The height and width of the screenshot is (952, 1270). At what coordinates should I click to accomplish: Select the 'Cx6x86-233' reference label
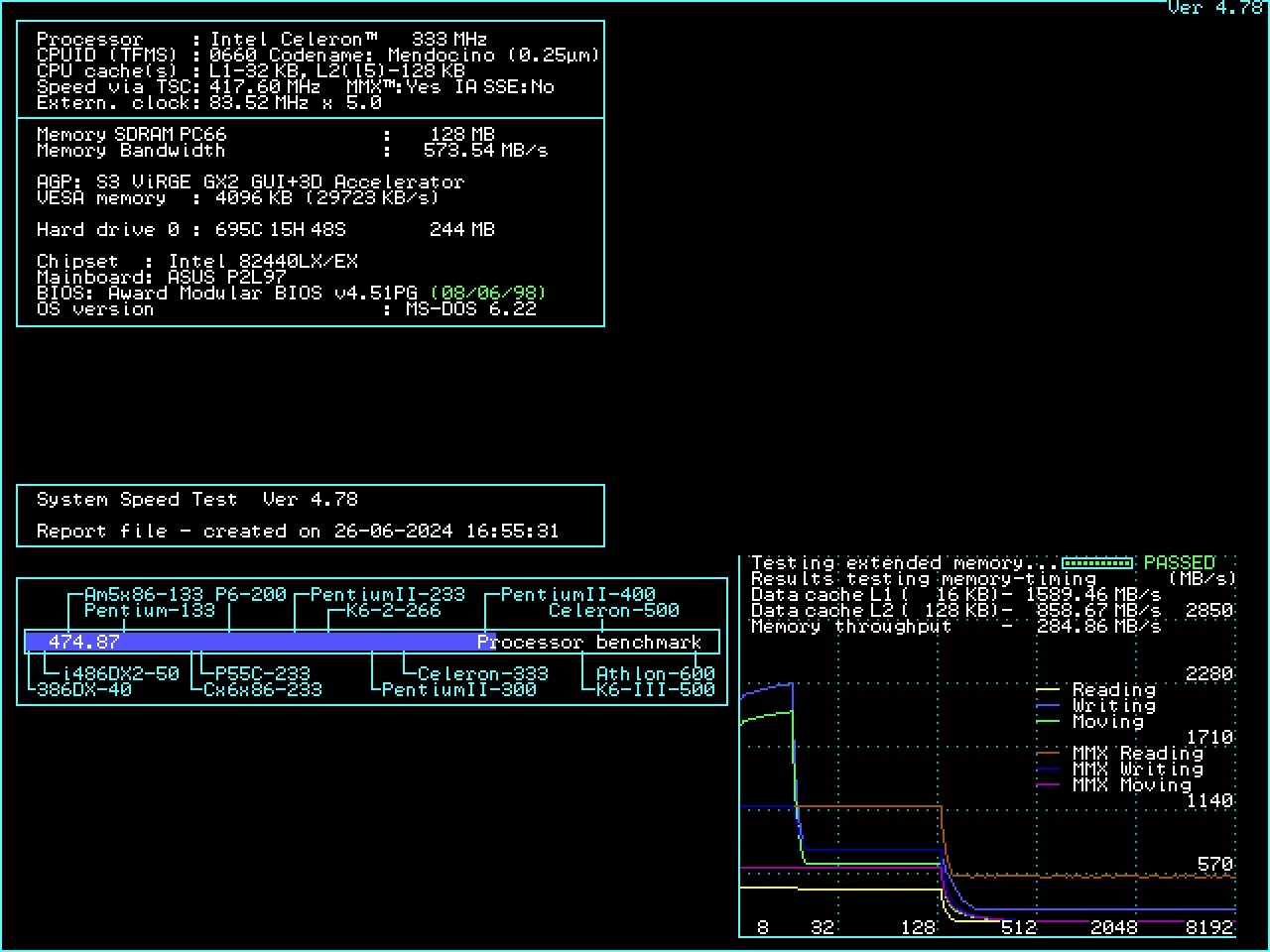point(263,690)
